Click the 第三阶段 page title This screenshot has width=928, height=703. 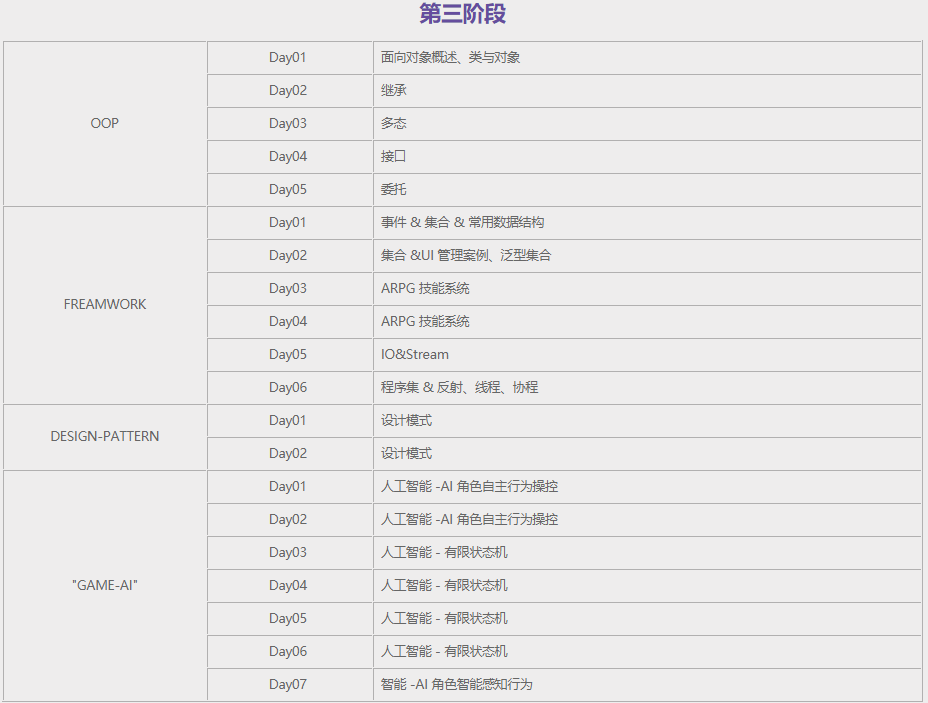(x=464, y=14)
